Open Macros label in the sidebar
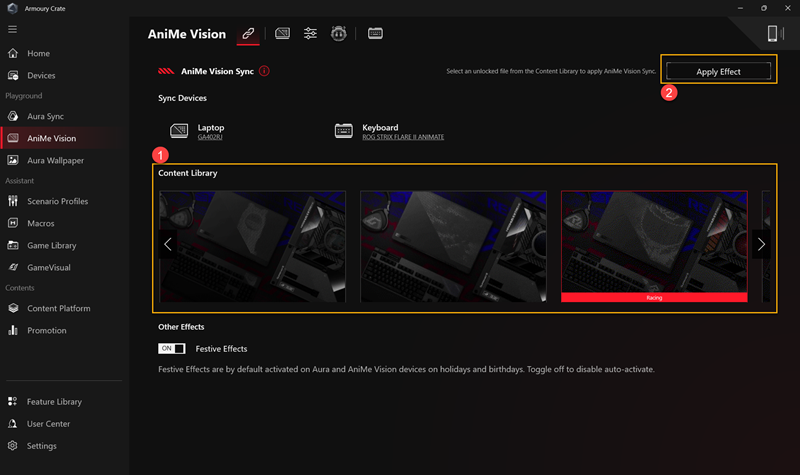Viewport: 800px width, 475px height. (x=41, y=223)
